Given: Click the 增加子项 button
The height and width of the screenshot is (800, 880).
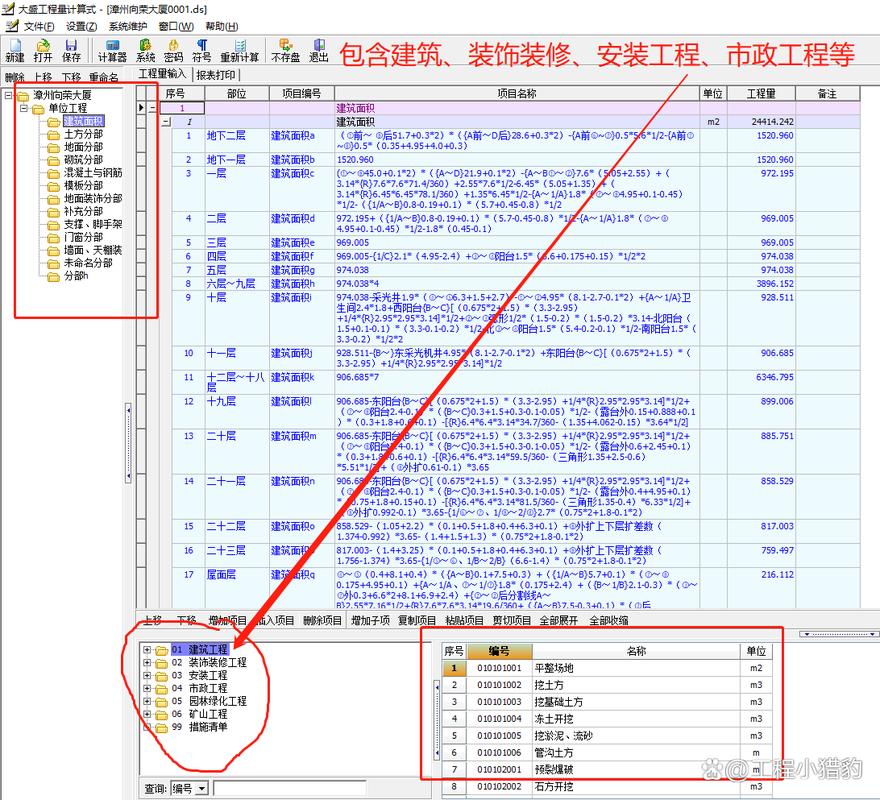Looking at the screenshot, I should tap(368, 620).
